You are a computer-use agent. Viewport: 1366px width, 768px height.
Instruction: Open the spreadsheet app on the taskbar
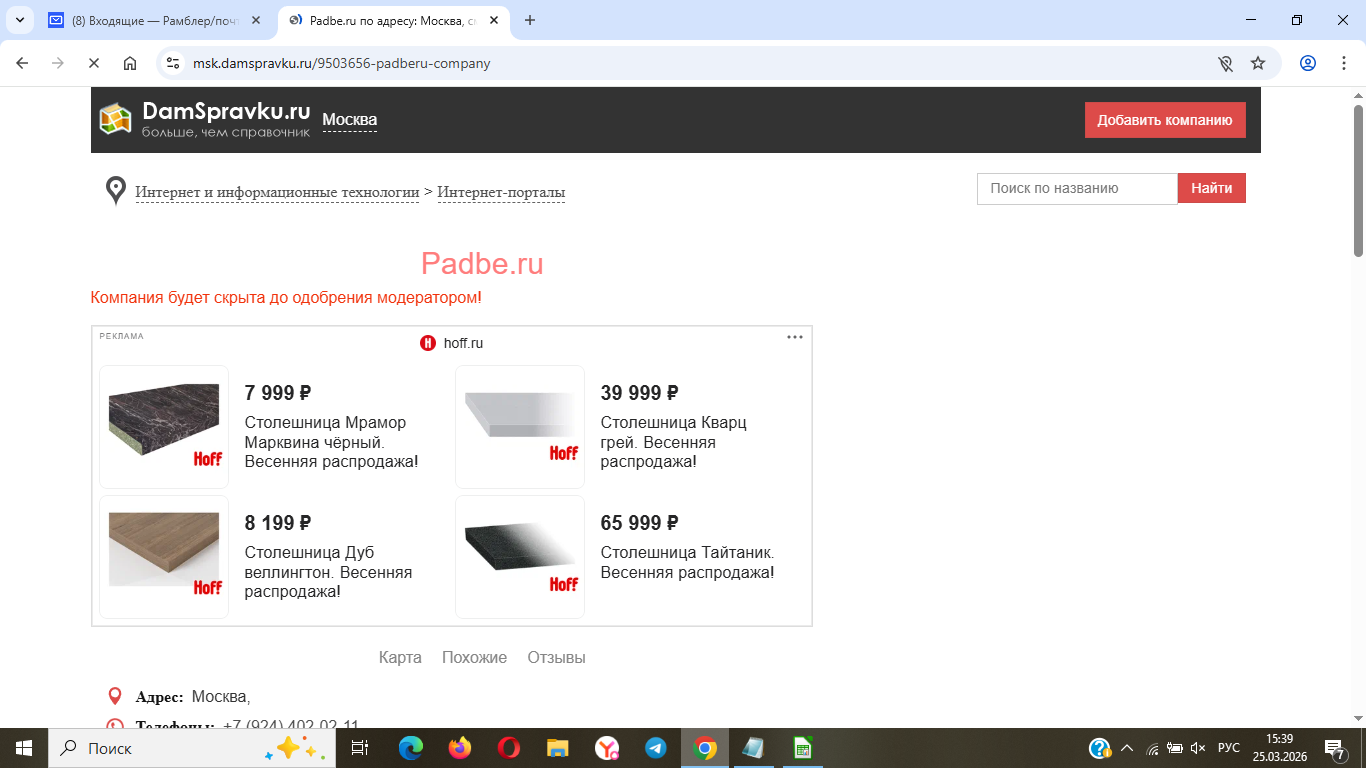pos(802,748)
